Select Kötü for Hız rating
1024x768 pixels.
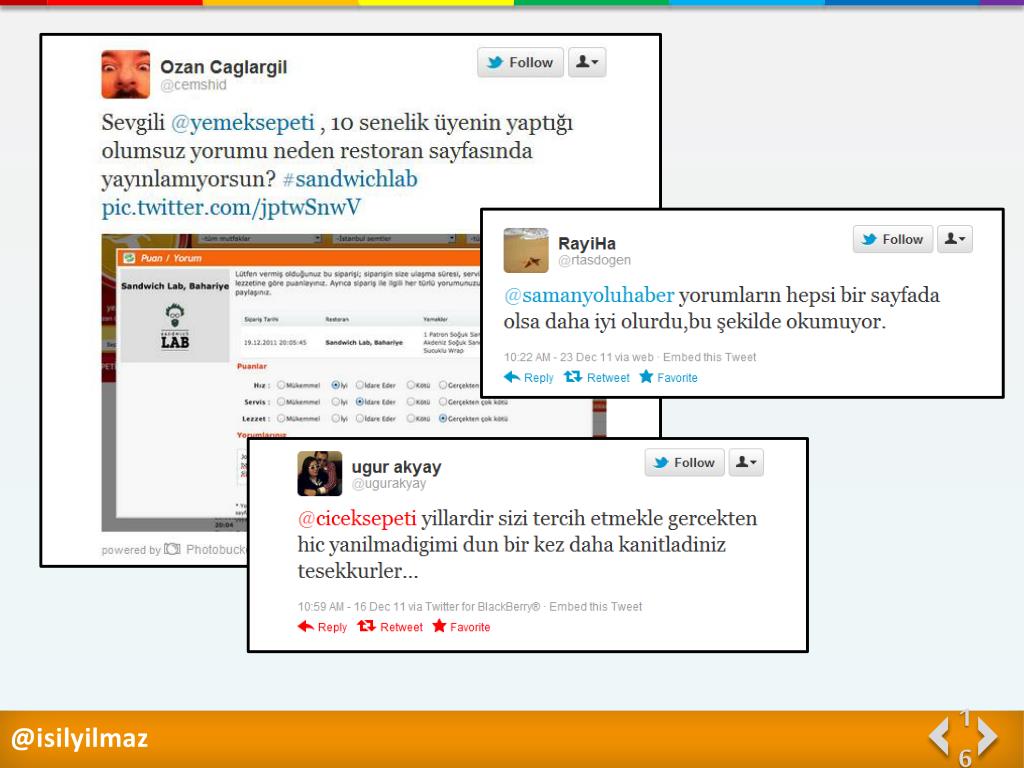411,385
